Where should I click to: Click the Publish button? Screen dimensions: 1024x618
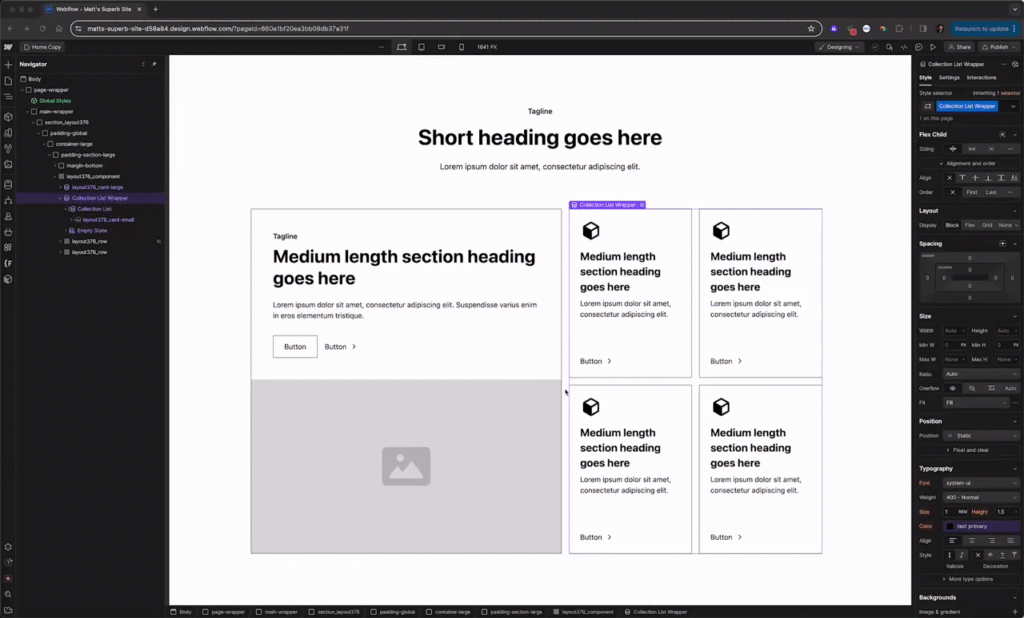[x=999, y=47]
